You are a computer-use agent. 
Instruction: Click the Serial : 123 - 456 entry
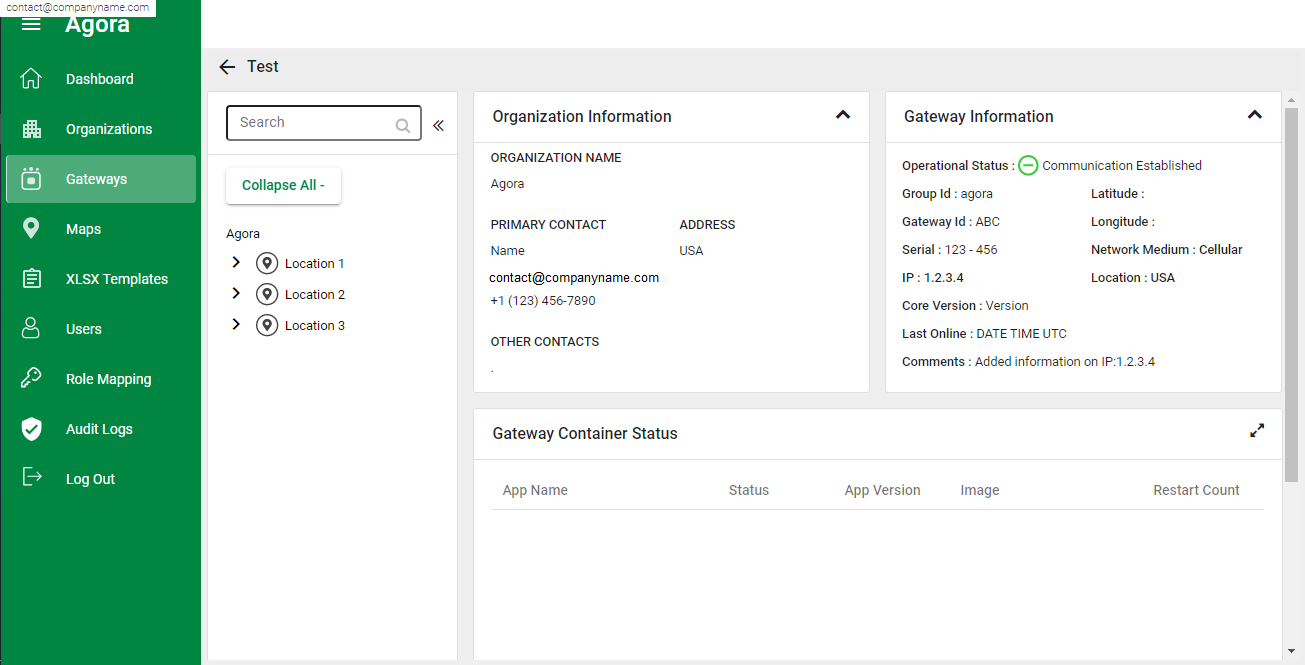(950, 250)
